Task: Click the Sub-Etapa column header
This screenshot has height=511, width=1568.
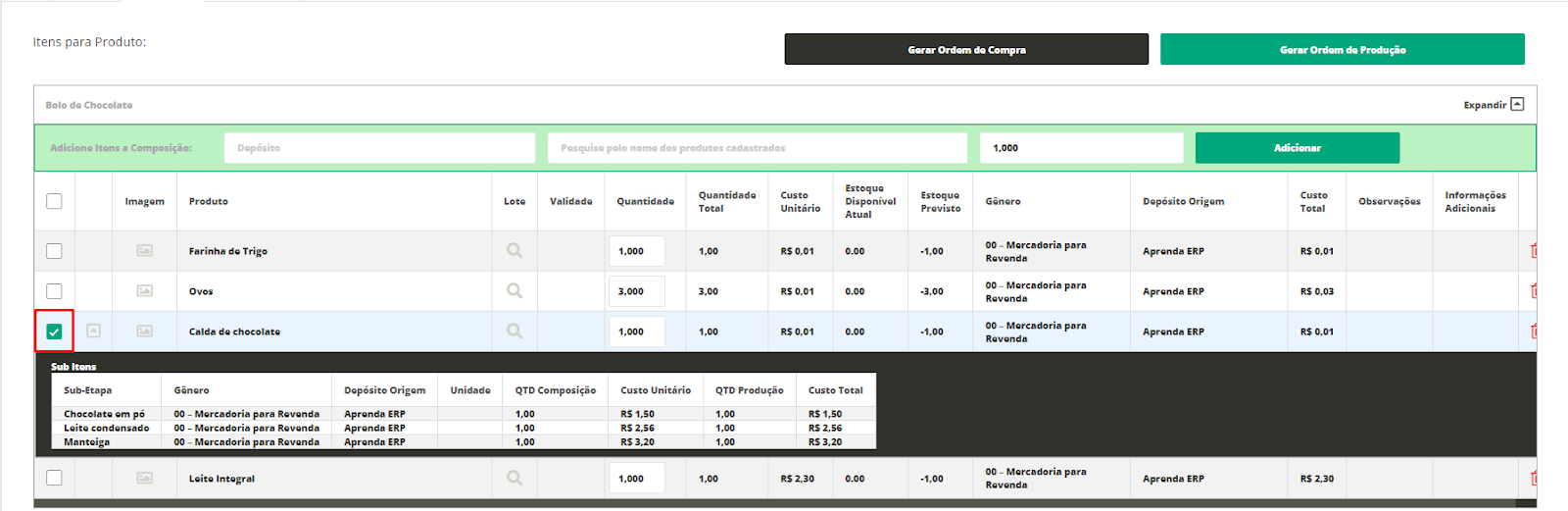Action: point(88,390)
